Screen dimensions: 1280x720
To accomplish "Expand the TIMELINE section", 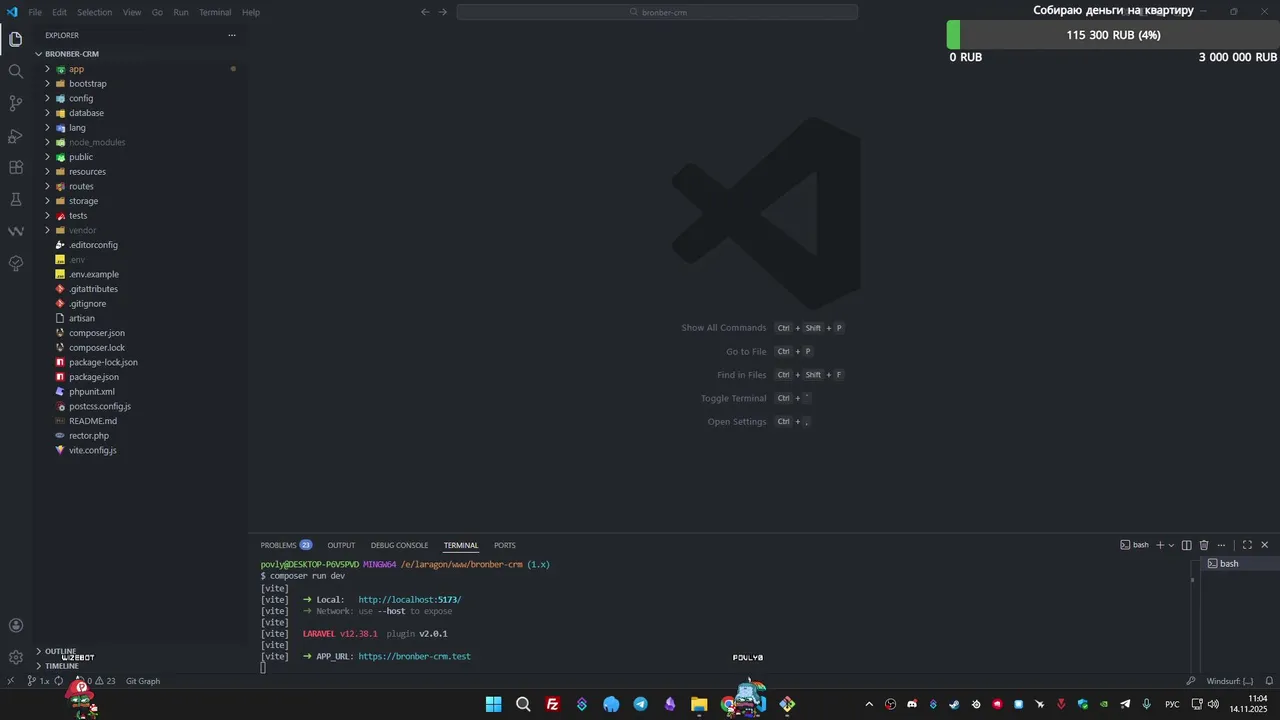I will [61, 666].
